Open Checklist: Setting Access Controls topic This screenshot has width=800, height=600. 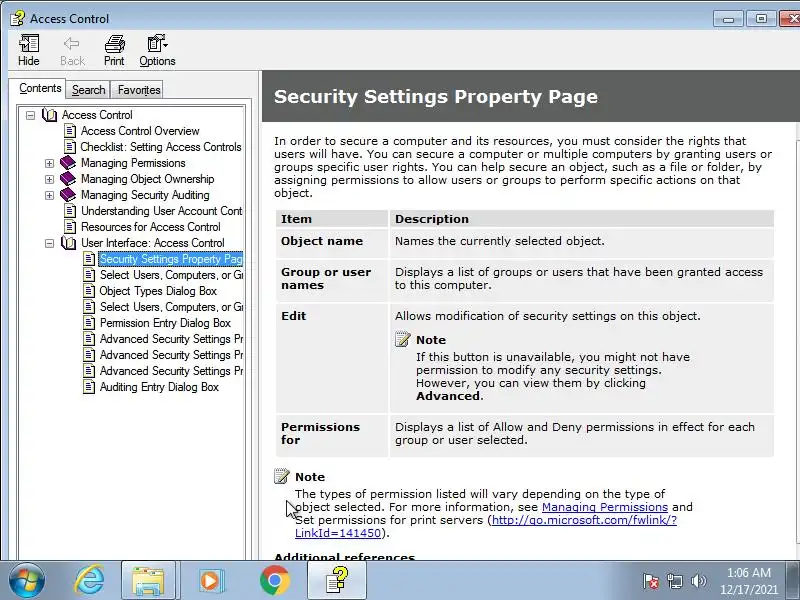pyautogui.click(x=161, y=147)
